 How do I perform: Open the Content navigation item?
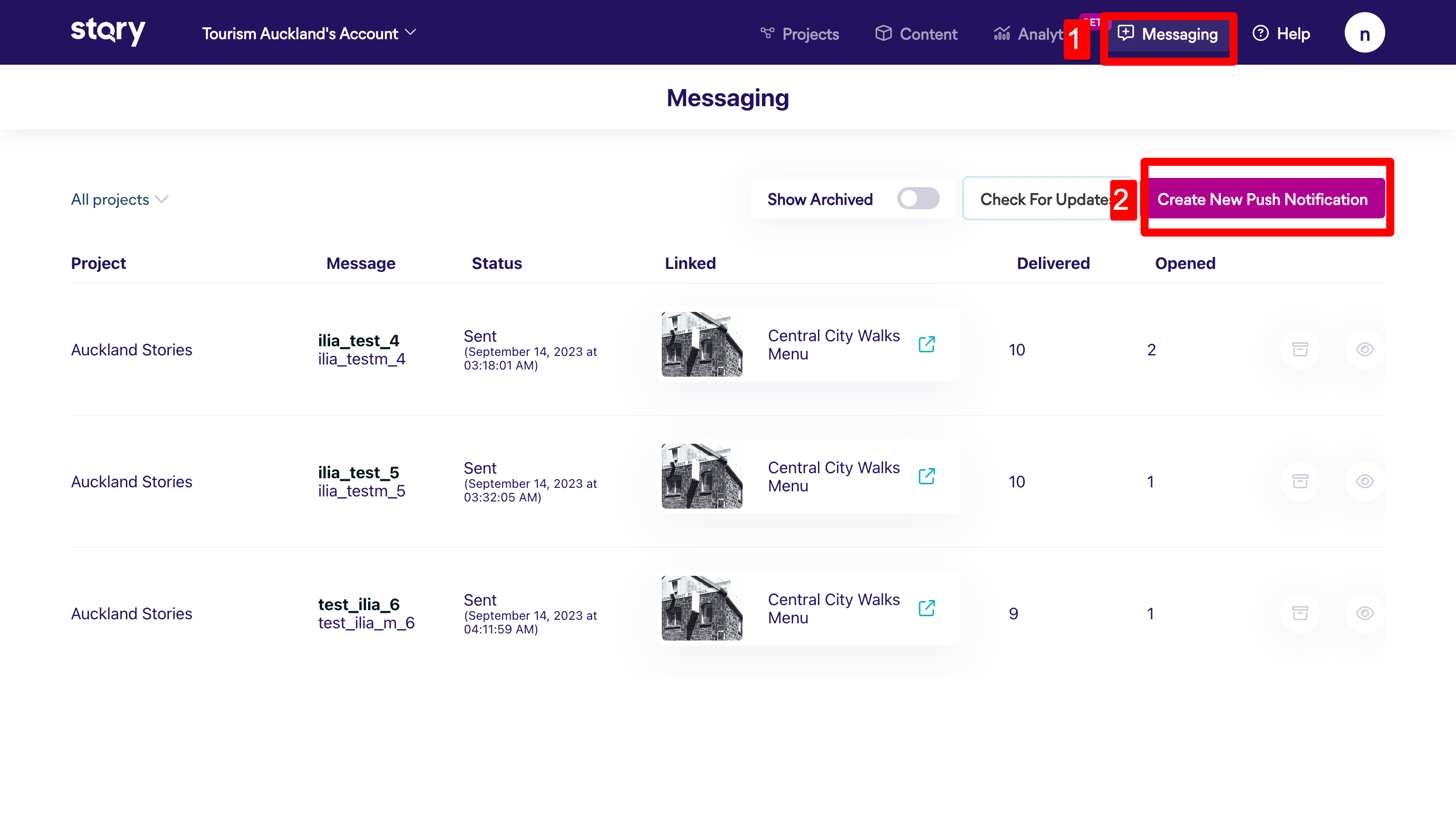pos(916,34)
